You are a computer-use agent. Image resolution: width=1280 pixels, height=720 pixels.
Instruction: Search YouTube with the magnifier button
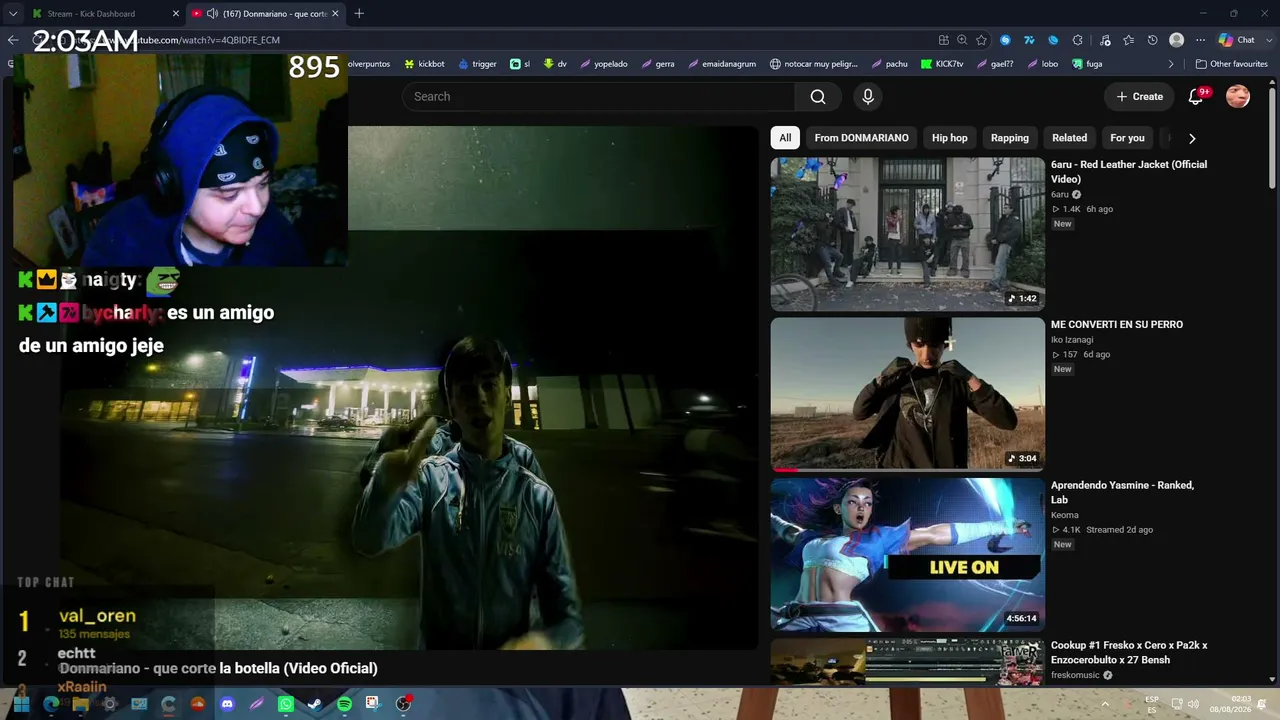pos(818,97)
